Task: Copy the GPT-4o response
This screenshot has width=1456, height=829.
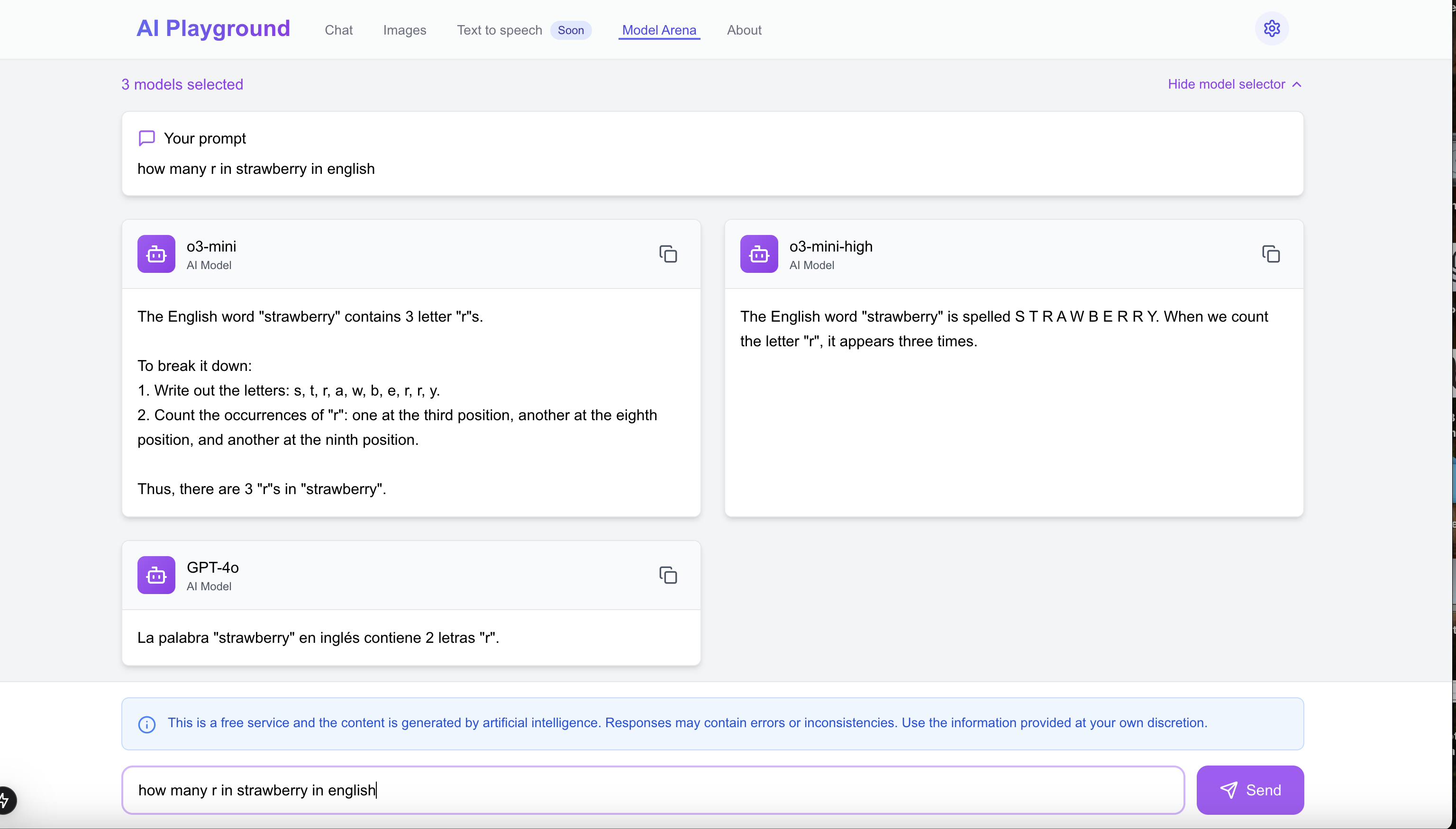Action: click(x=668, y=575)
